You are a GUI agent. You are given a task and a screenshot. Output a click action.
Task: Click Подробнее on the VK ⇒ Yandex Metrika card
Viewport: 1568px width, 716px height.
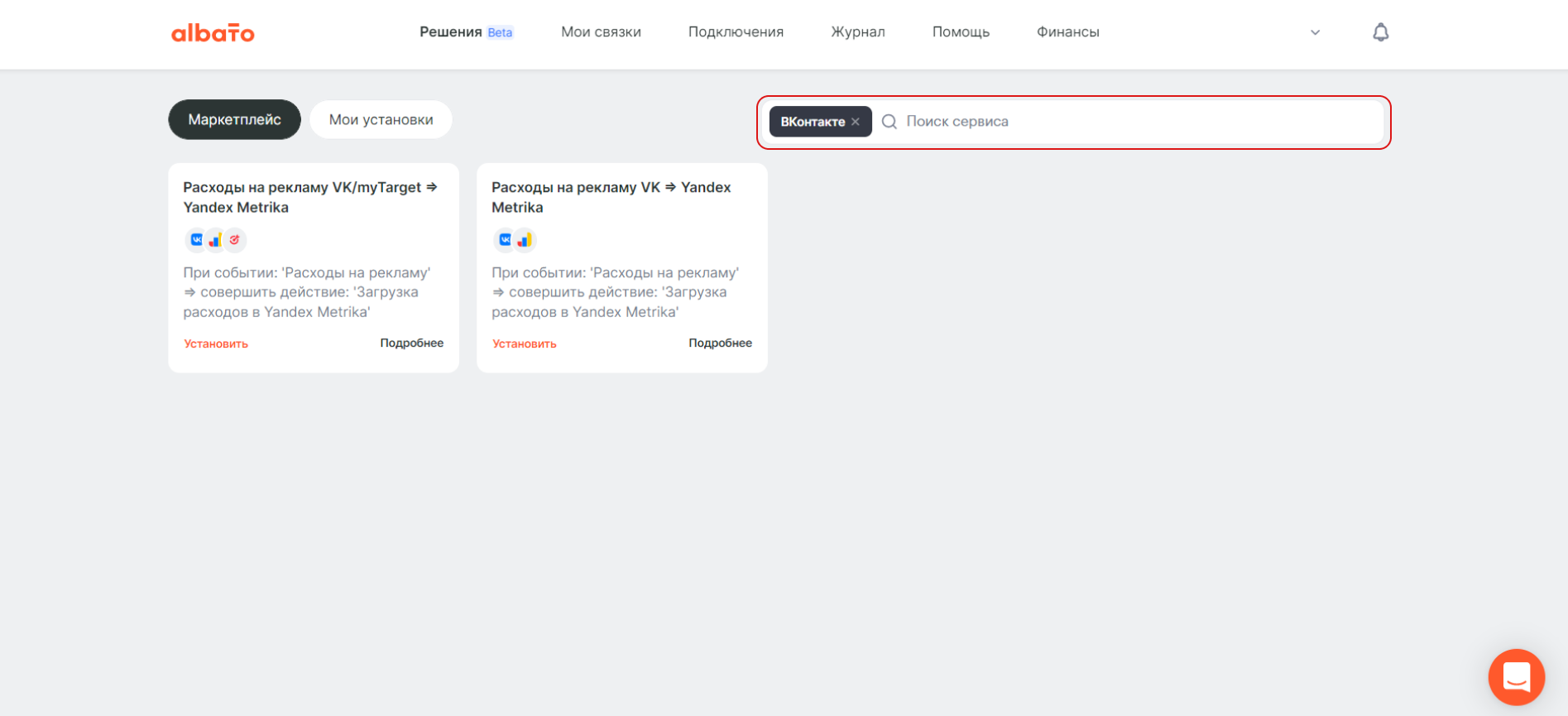click(x=720, y=343)
